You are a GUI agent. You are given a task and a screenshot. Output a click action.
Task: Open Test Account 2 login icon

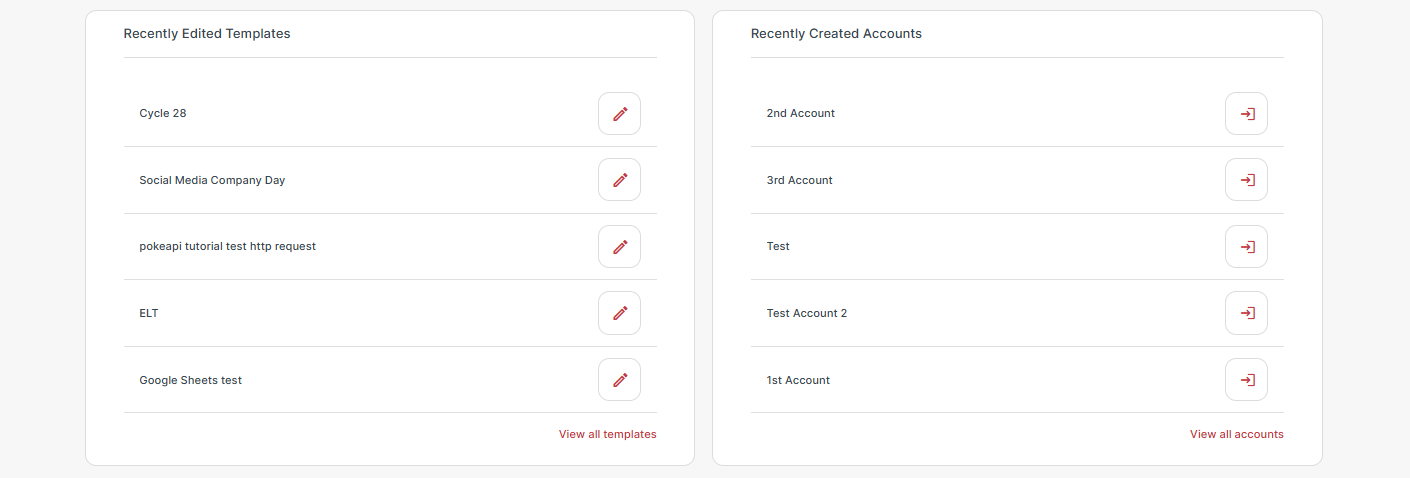pos(1246,313)
